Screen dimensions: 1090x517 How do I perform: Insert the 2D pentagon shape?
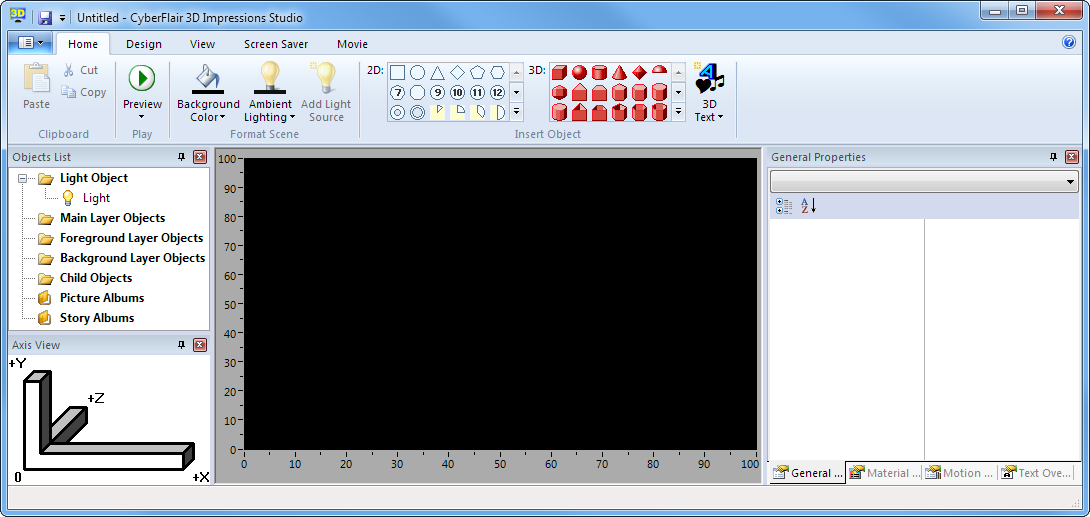tap(477, 72)
